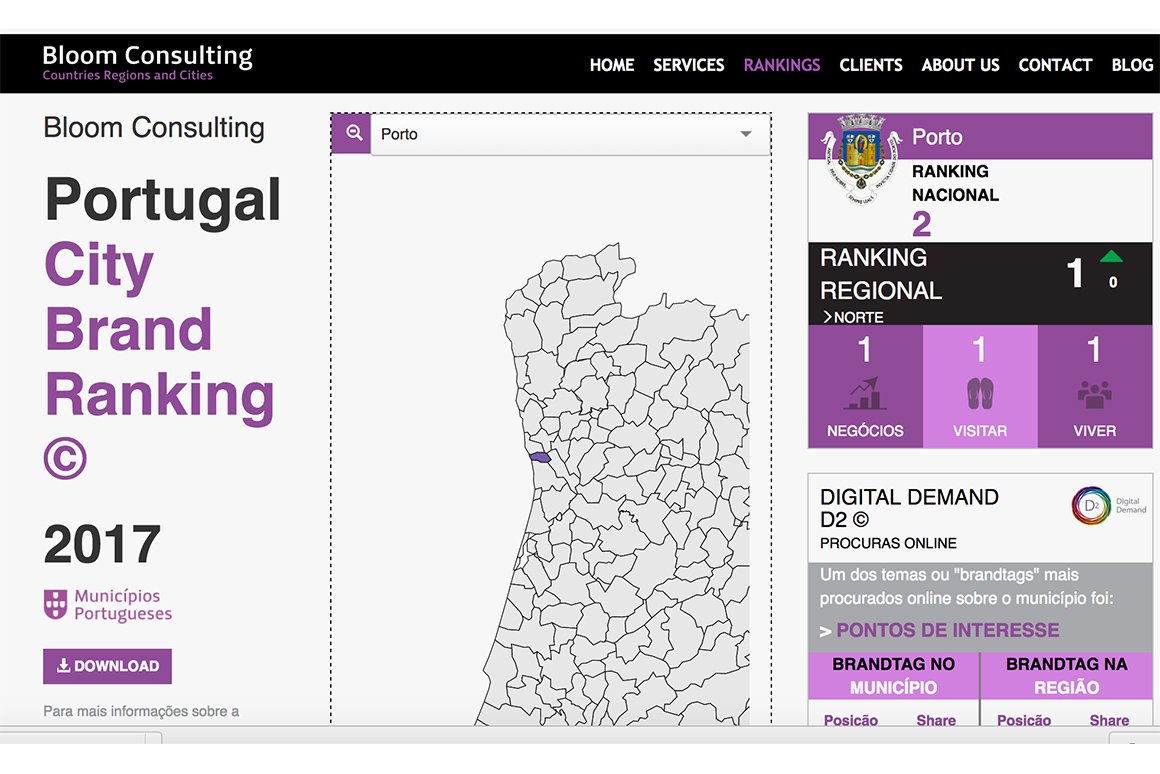Click the green up-arrow ranking indicator
The image size is (1160, 774).
pyautogui.click(x=1111, y=257)
